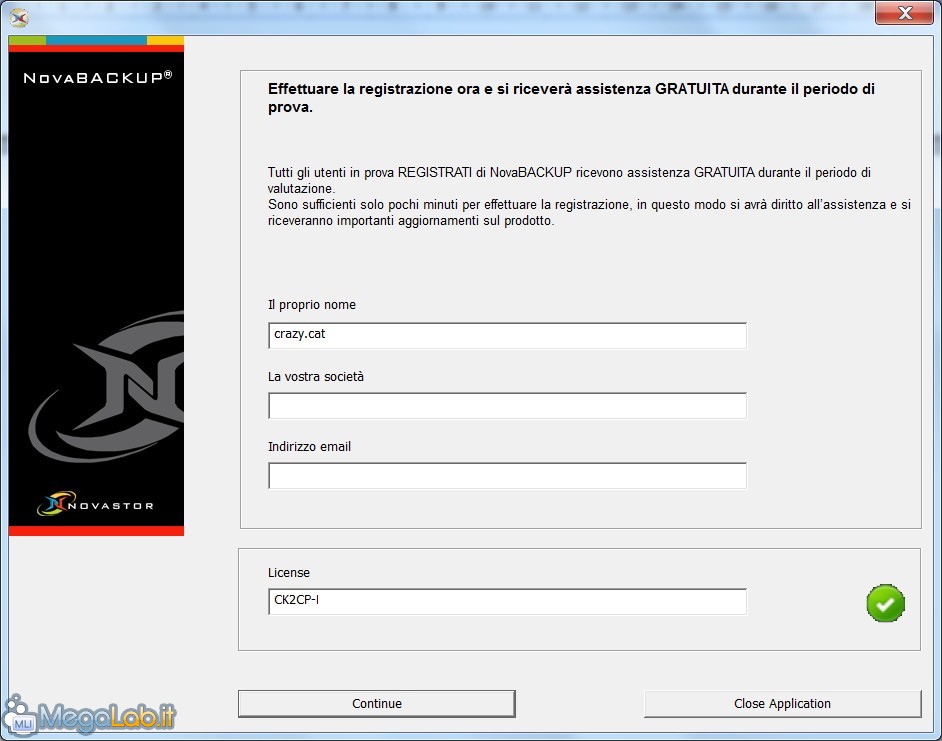The height and width of the screenshot is (741, 942).
Task: Focus the Il proprio nome field
Action: click(507, 335)
